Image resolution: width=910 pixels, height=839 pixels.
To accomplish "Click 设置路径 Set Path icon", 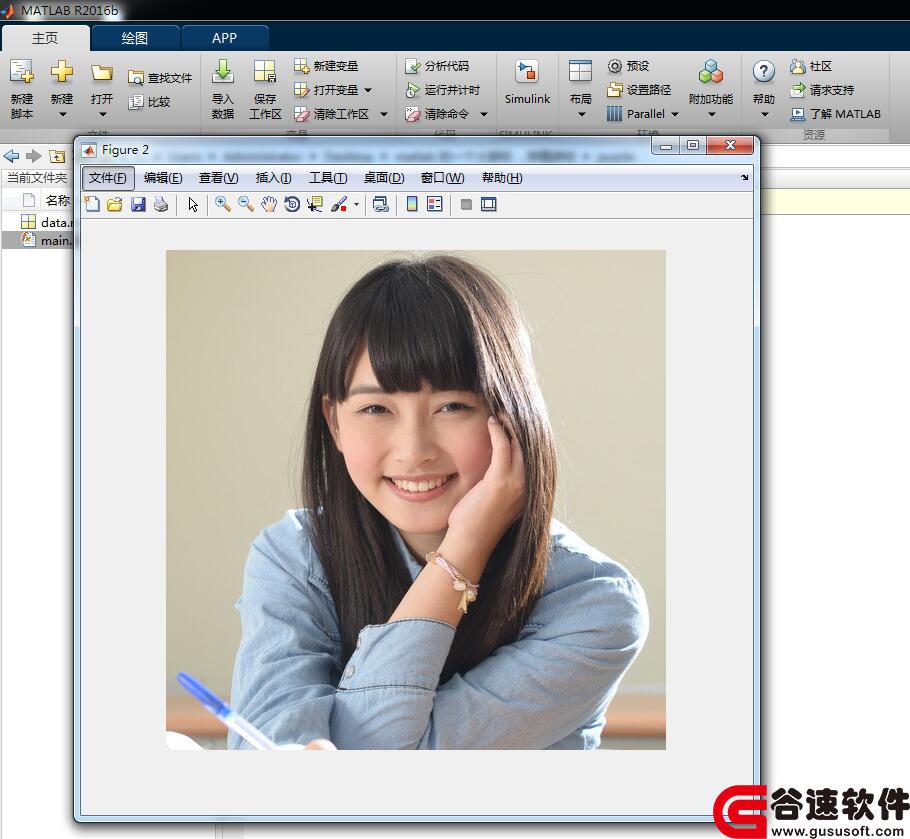I will tap(615, 90).
